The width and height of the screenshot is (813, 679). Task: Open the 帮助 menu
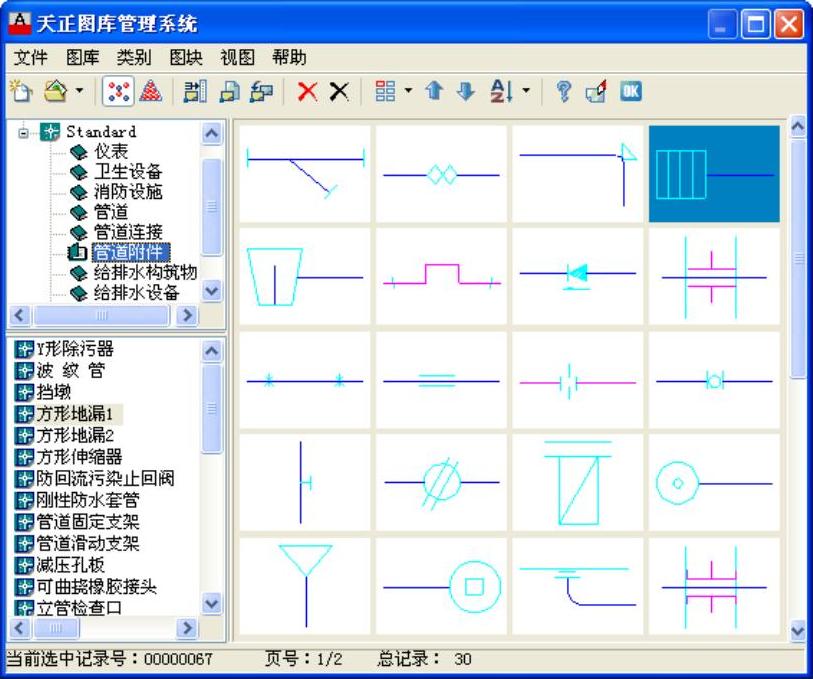pyautogui.click(x=289, y=57)
